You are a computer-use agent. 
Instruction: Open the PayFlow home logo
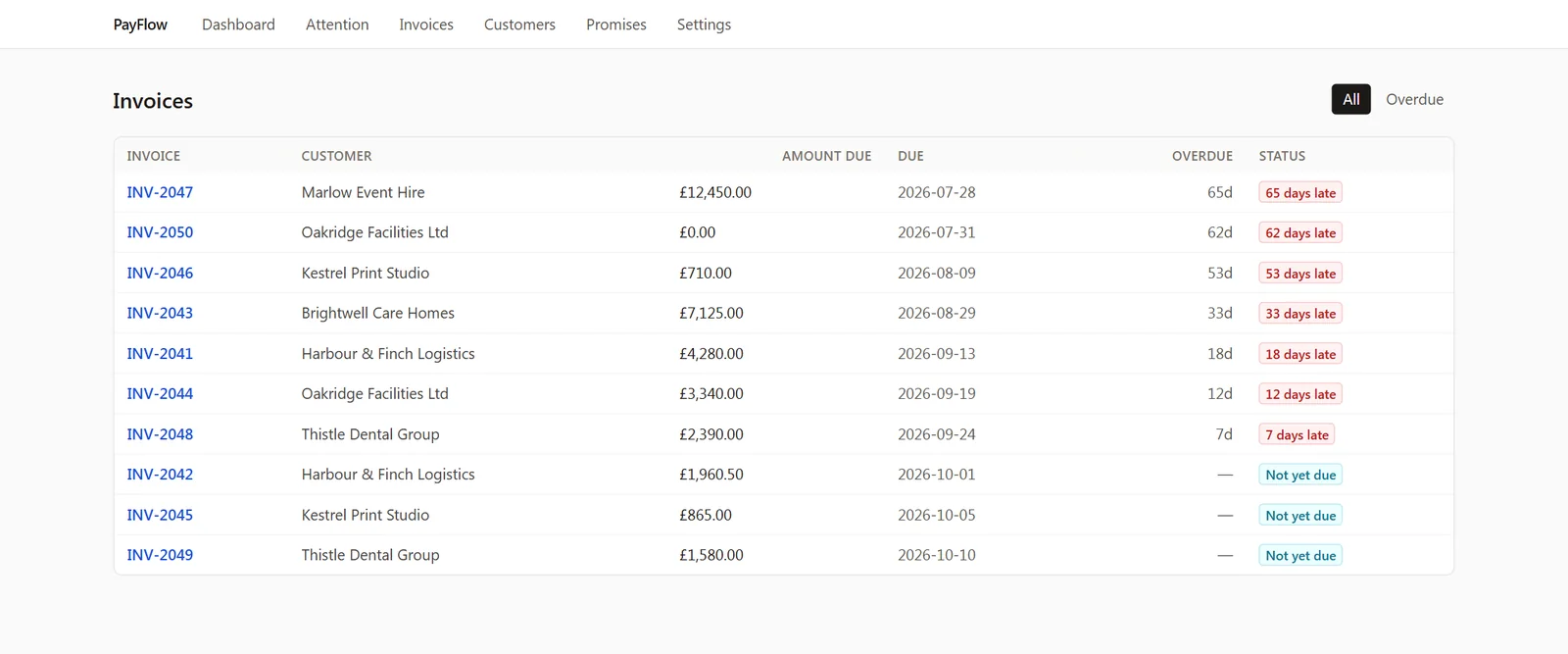(140, 25)
